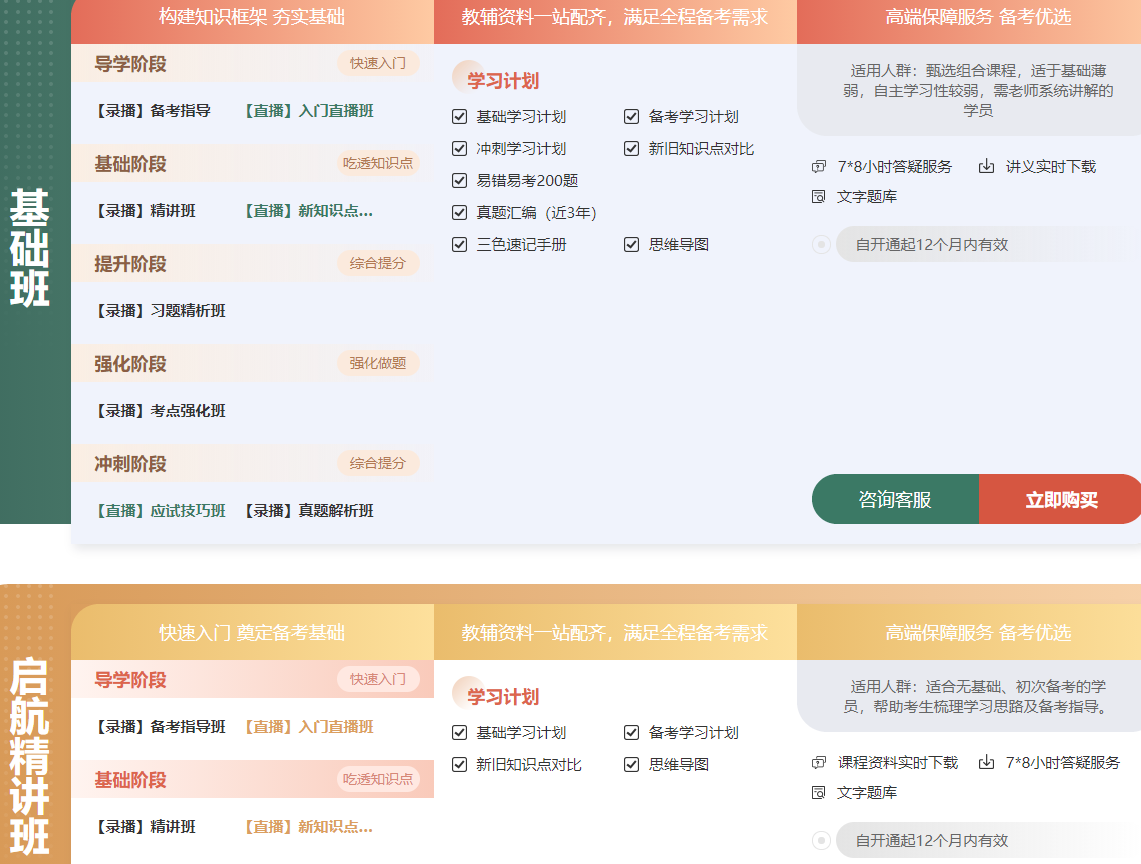Toggle 基础学习计划 checkbox in 基础班

459,116
